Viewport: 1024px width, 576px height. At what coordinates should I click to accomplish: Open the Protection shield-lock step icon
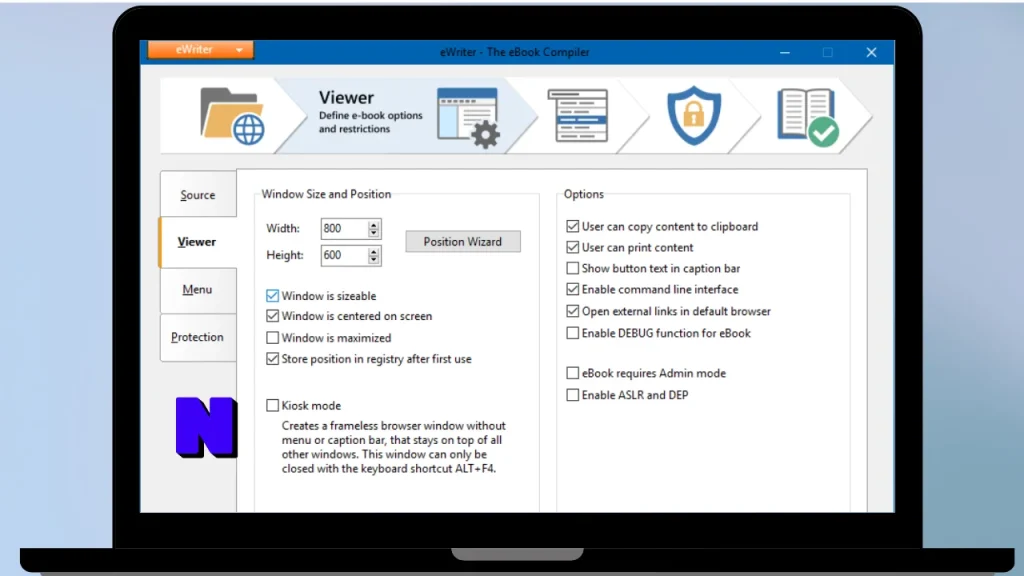(x=694, y=116)
